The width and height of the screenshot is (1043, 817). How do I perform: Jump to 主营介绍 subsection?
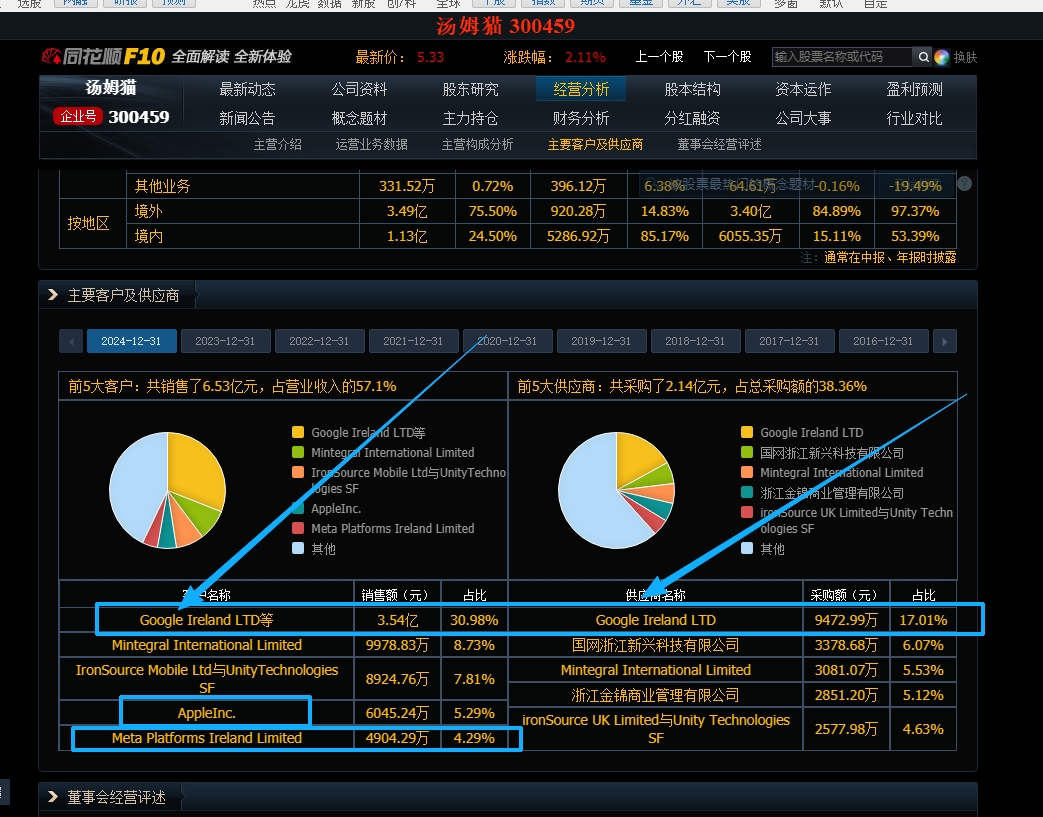[277, 144]
